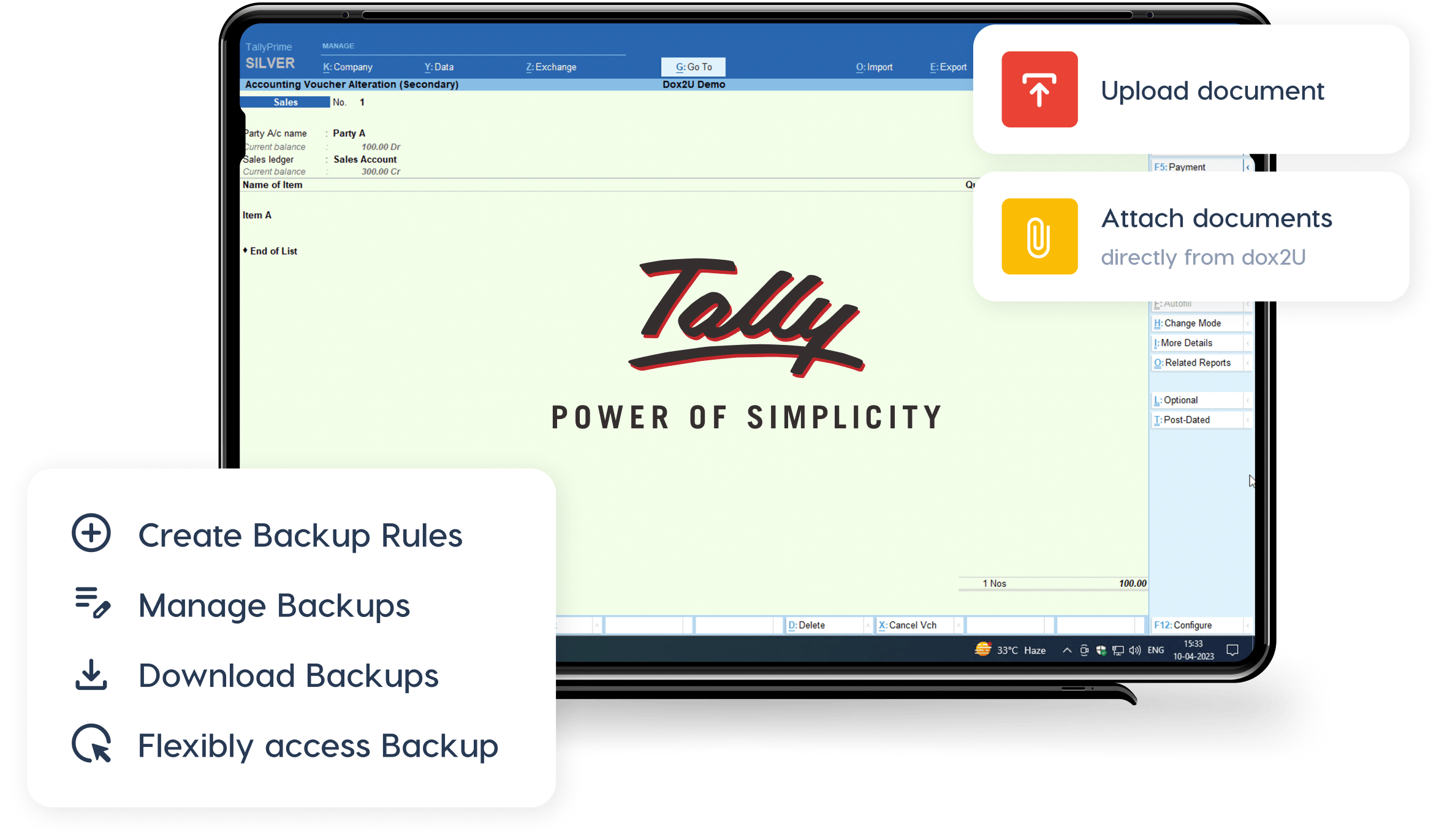Click the Sales voucher type label
This screenshot has width=1439, height=840.
(286, 102)
